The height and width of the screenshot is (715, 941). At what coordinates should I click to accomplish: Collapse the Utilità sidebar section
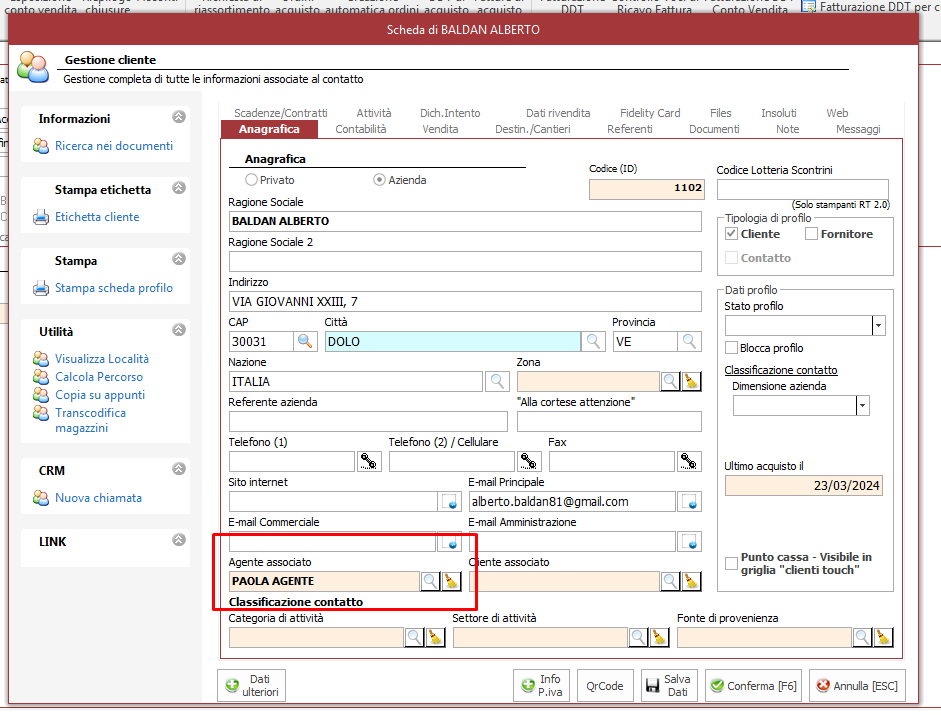pos(179,331)
